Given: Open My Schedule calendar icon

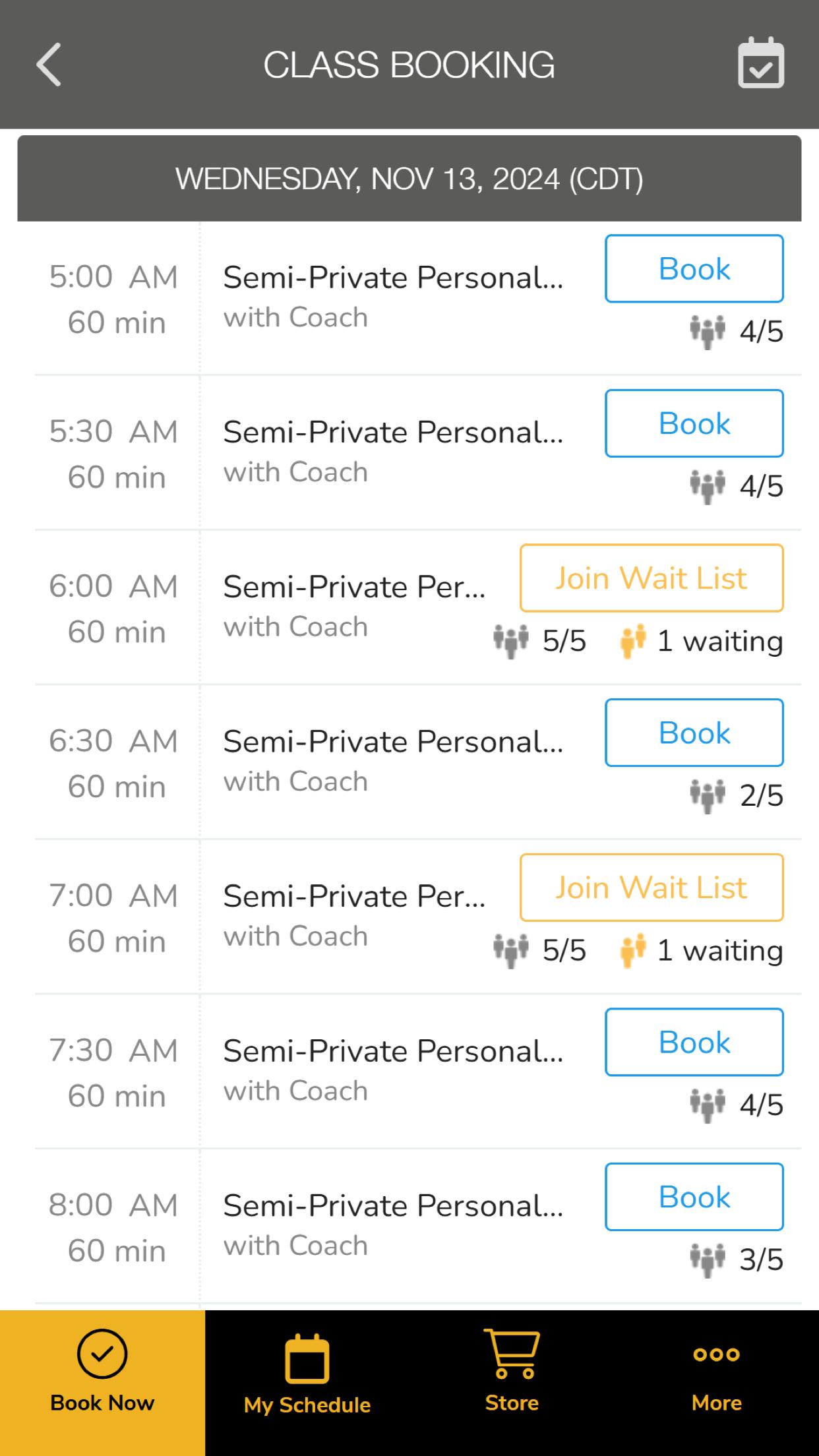Looking at the screenshot, I should click(x=307, y=1358).
